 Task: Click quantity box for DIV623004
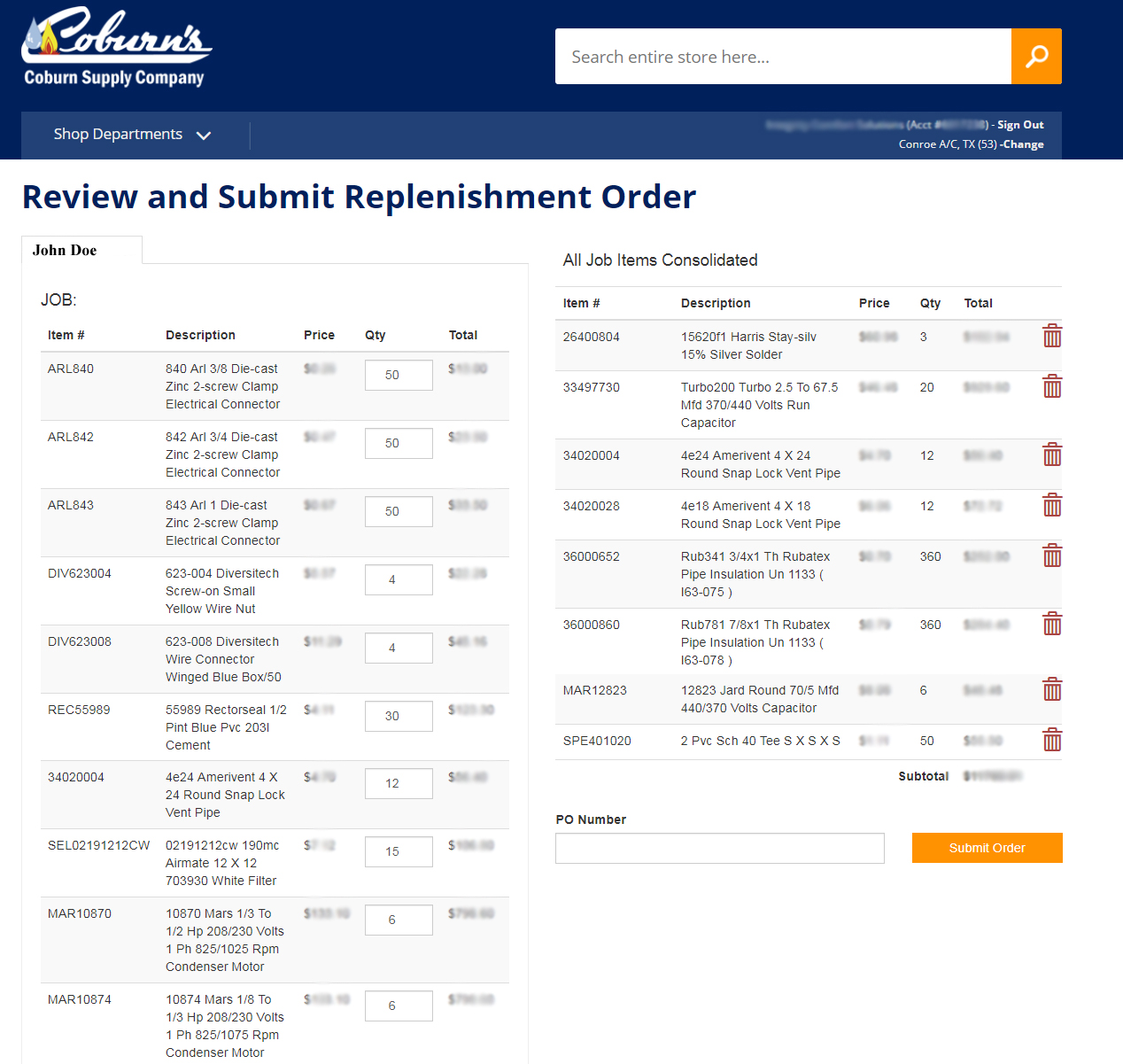tap(399, 579)
